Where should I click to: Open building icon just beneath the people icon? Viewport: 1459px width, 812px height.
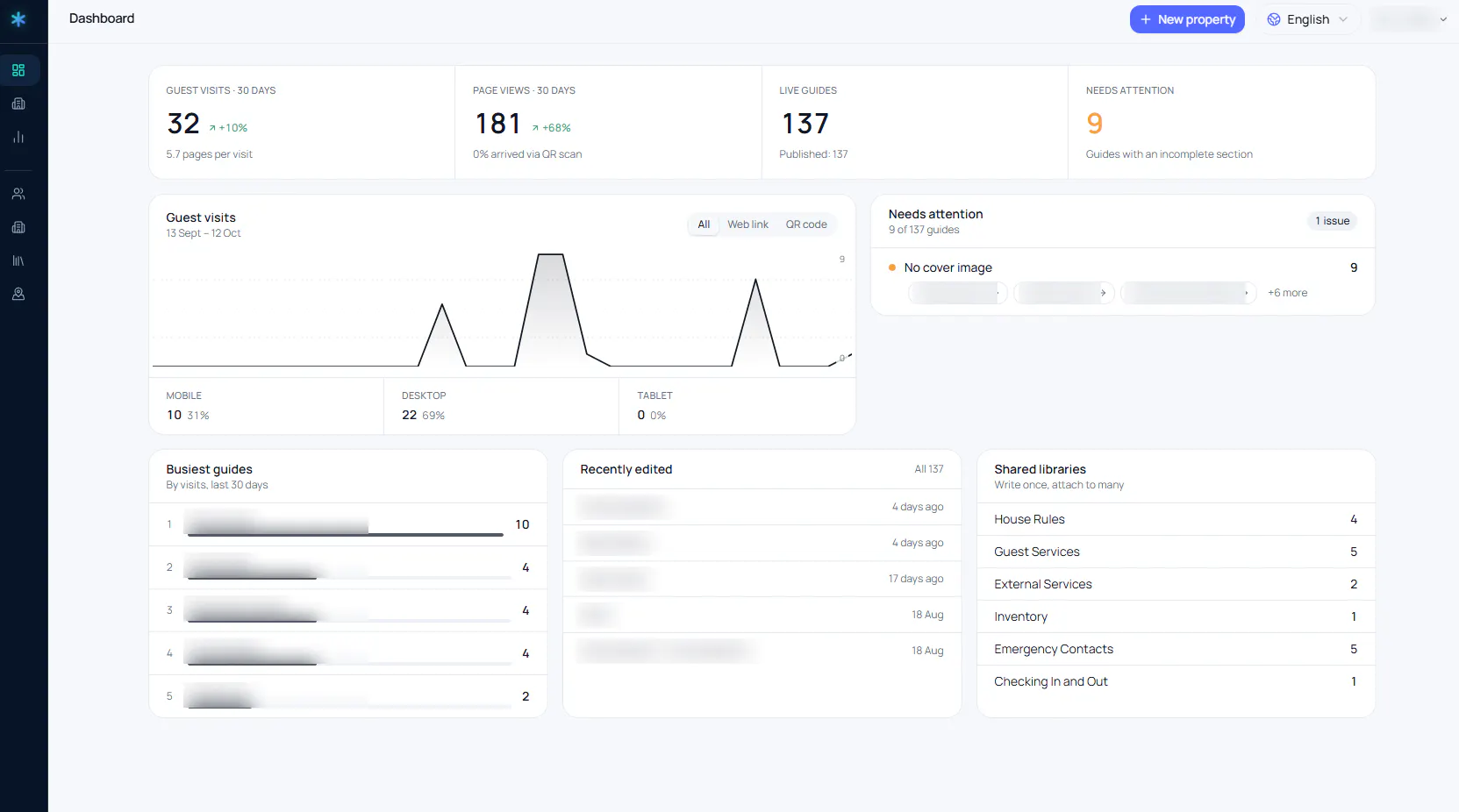coord(18,227)
